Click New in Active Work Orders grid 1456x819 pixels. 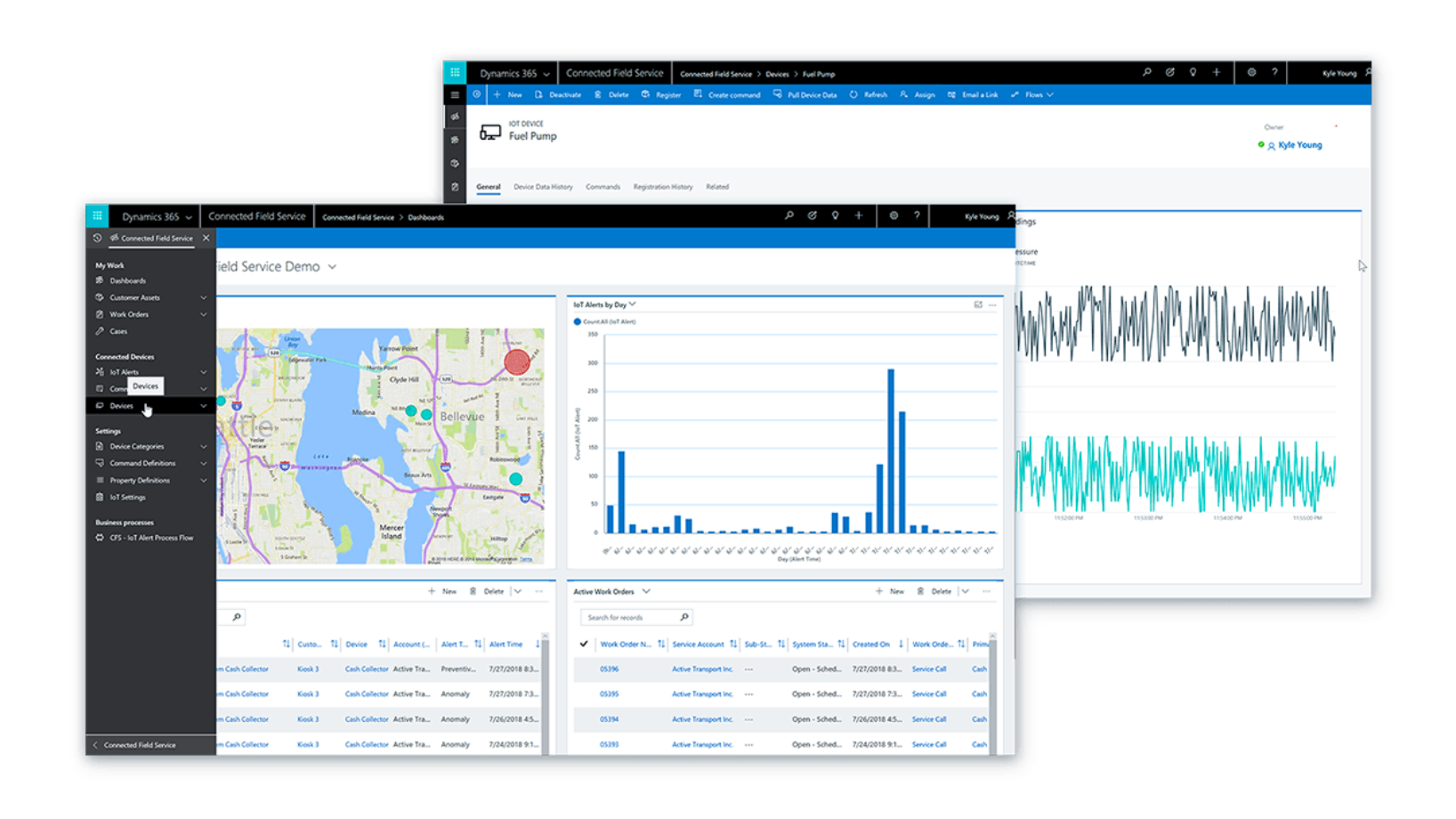[889, 591]
